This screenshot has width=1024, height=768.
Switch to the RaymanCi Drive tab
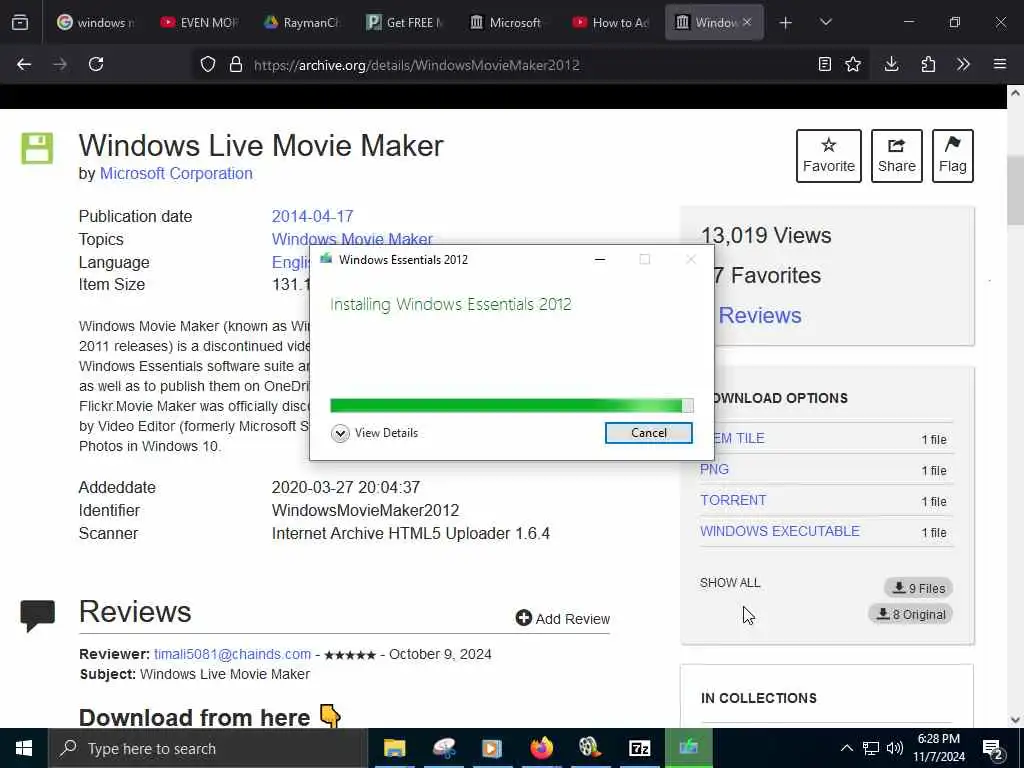[x=302, y=22]
